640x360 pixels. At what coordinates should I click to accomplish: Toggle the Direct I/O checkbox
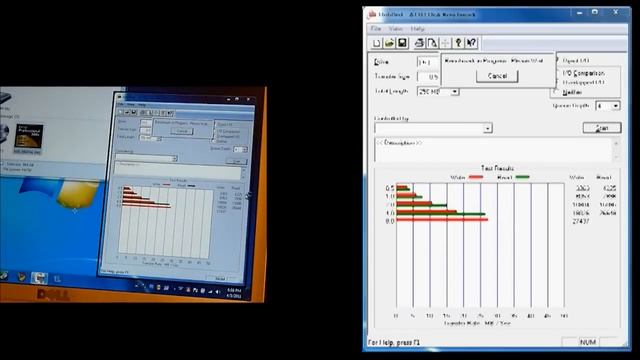pyautogui.click(x=557, y=60)
